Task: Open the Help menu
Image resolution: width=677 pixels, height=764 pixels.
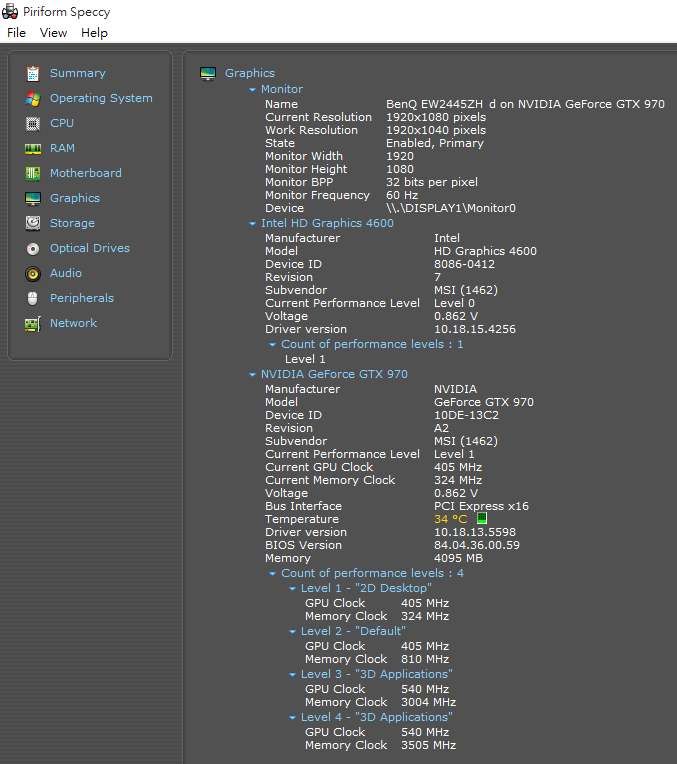Action: point(94,33)
